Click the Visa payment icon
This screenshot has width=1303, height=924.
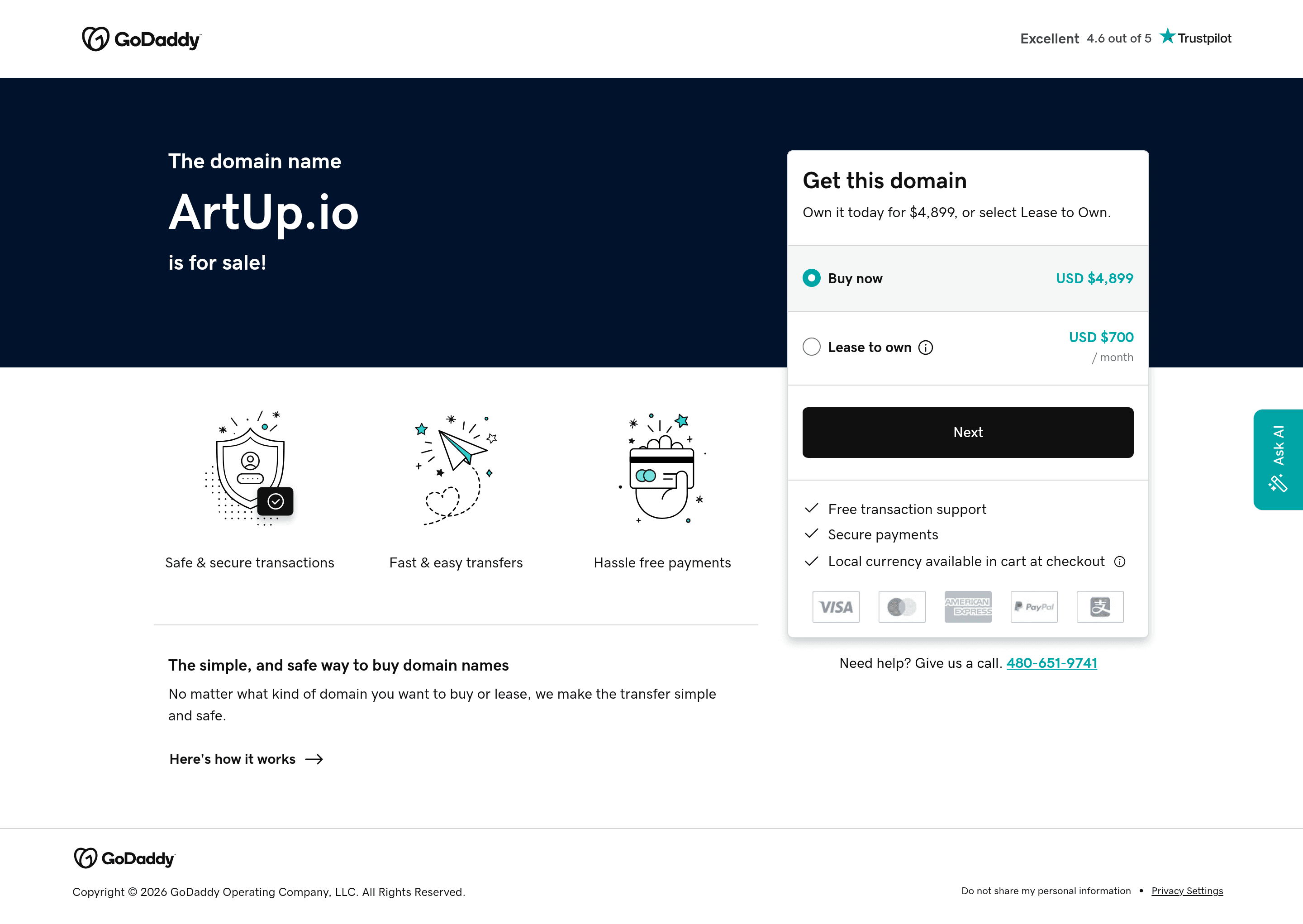[836, 606]
